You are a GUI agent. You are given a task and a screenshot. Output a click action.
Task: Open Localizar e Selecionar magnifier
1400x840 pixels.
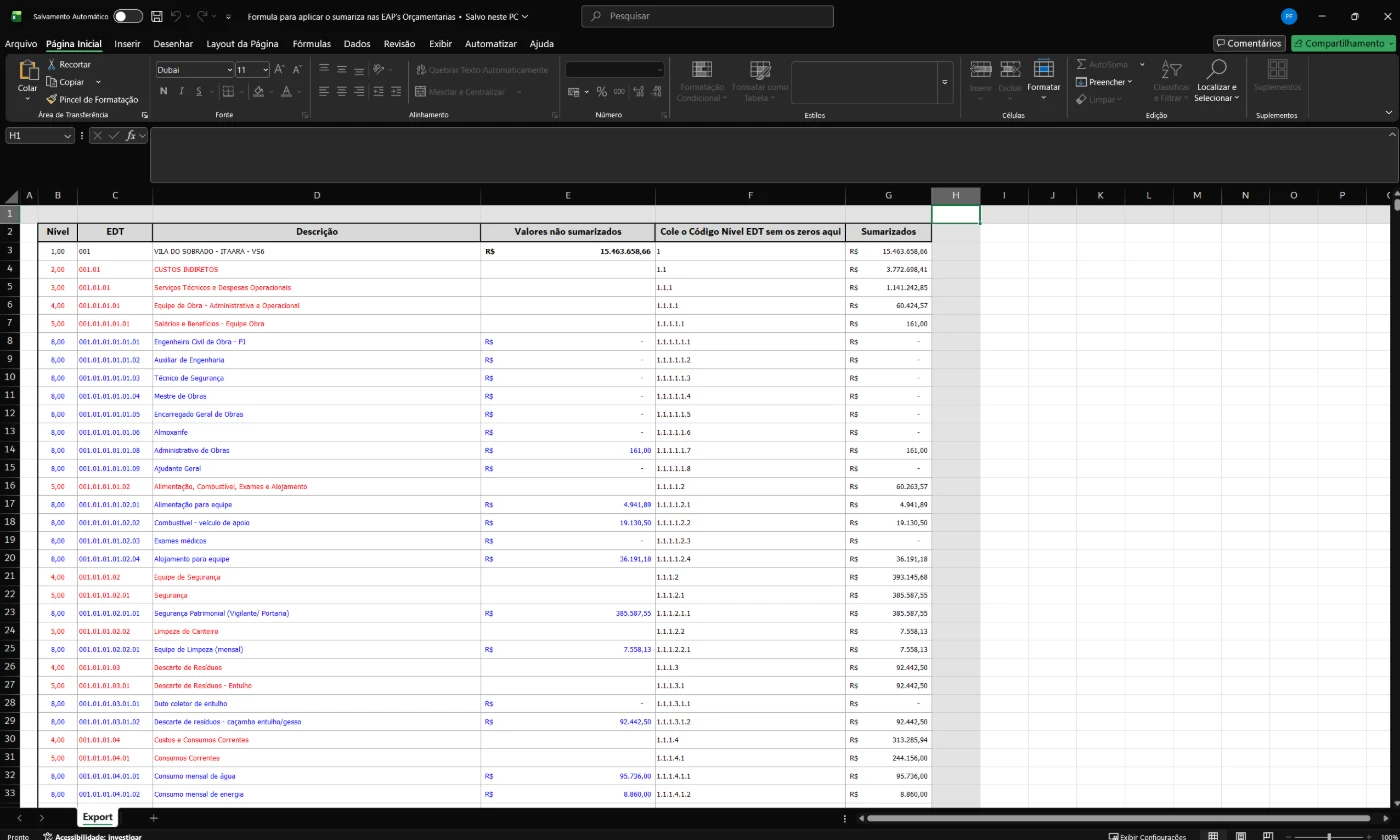[1216, 70]
